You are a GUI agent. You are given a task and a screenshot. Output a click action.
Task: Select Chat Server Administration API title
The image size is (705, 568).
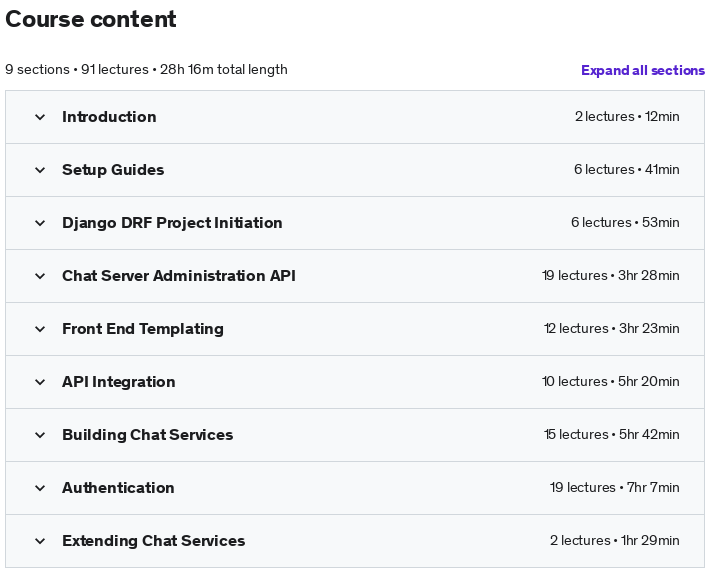point(179,276)
